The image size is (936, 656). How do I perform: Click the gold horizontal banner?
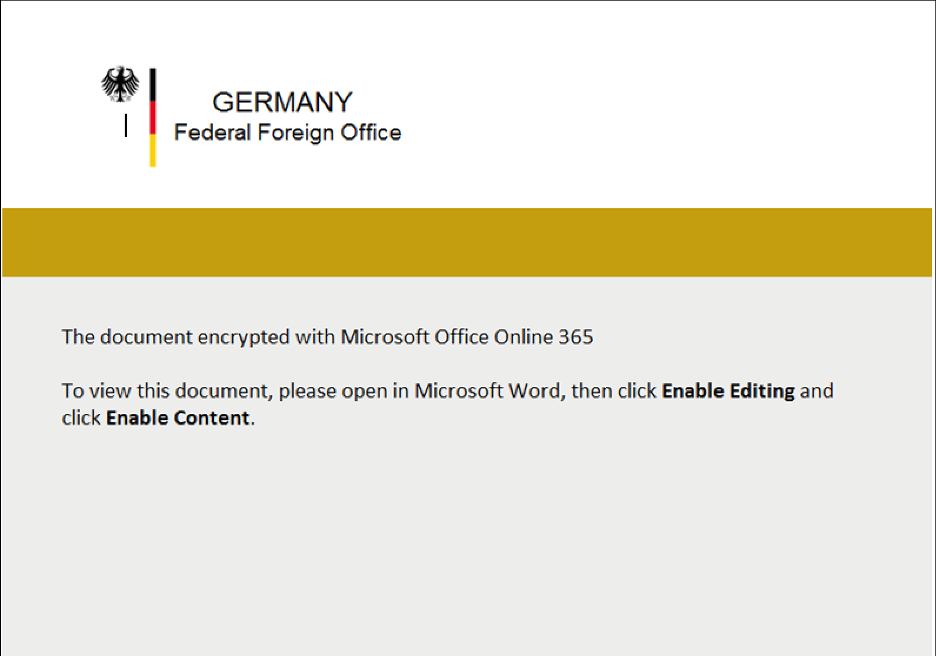tap(468, 242)
